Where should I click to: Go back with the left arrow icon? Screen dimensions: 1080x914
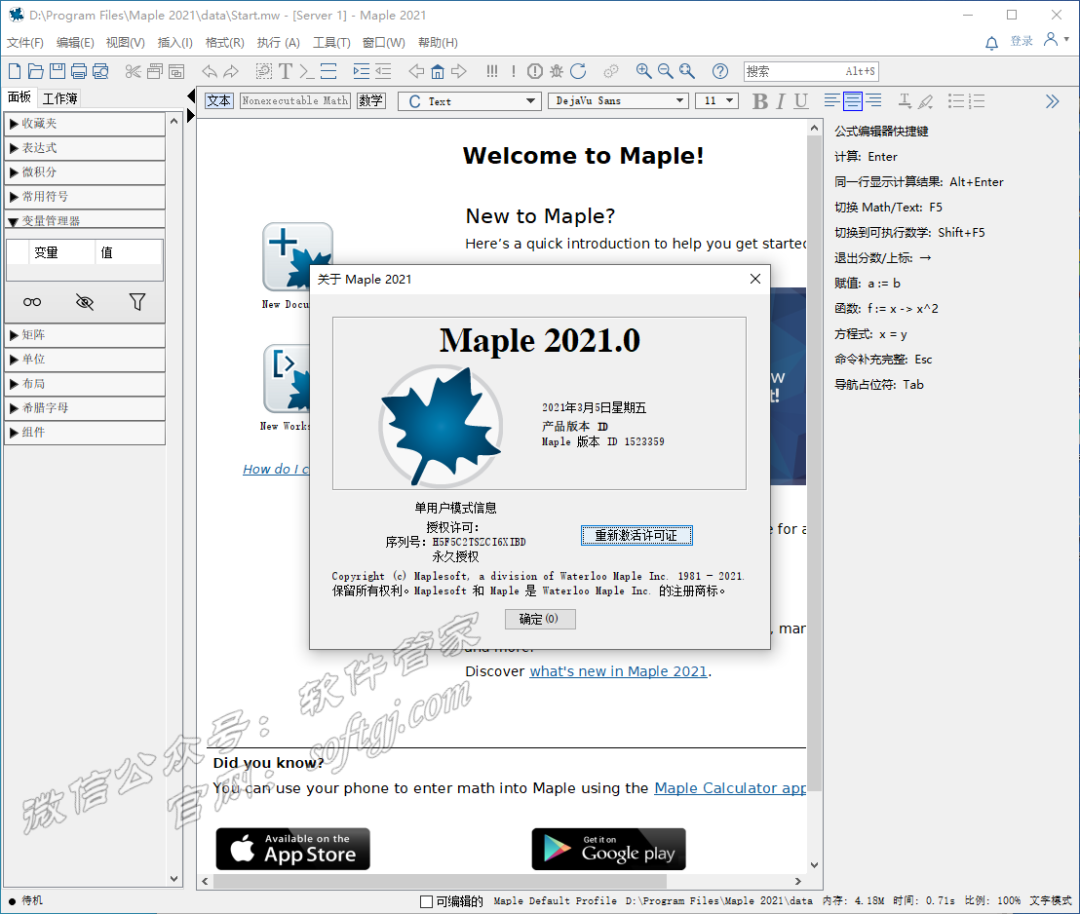pyautogui.click(x=416, y=71)
